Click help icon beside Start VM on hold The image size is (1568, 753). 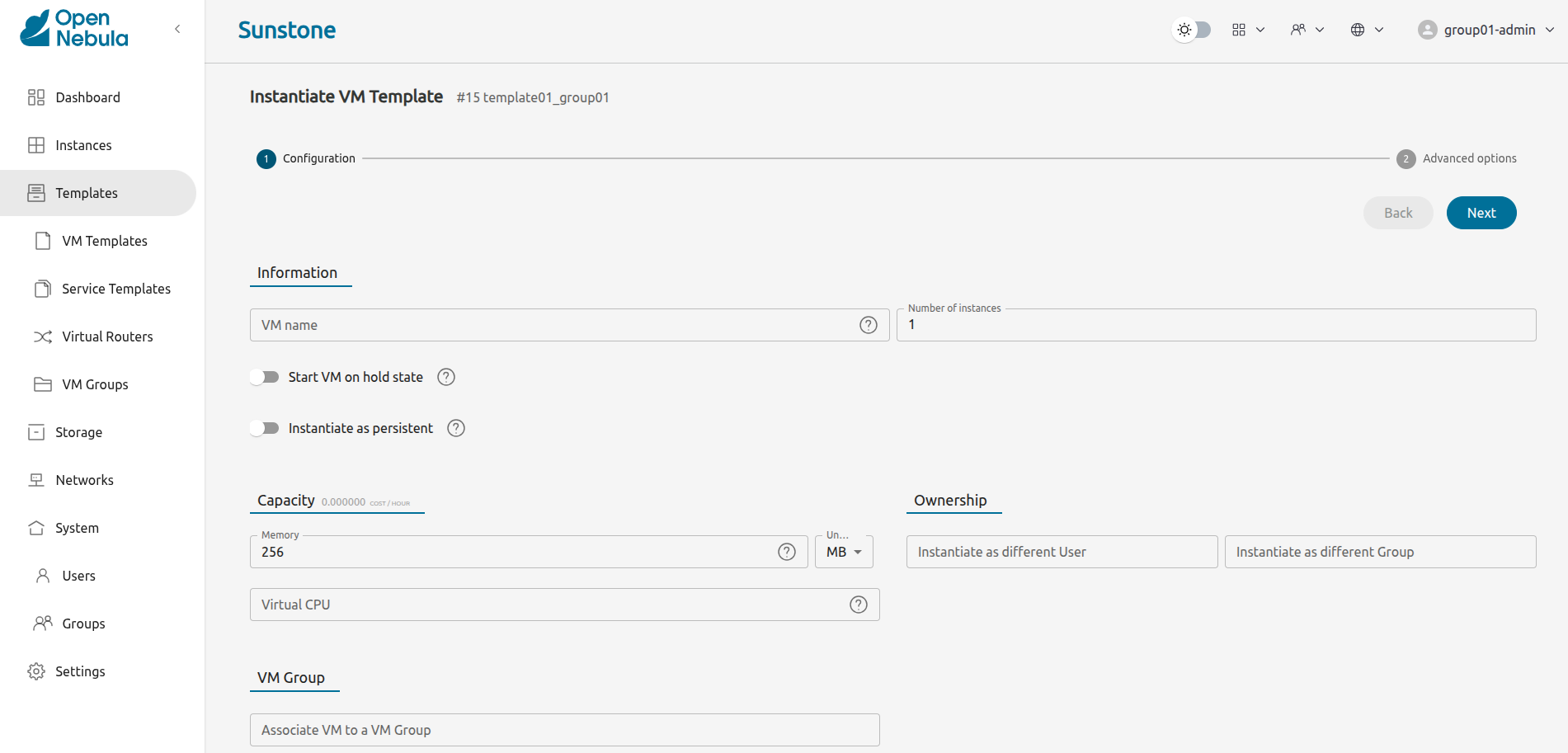446,377
